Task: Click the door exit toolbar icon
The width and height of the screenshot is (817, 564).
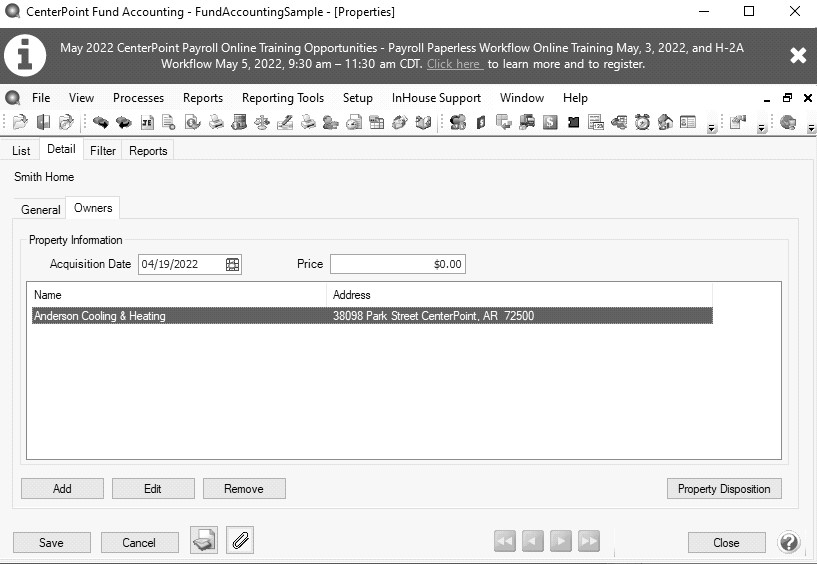Action: (43, 122)
